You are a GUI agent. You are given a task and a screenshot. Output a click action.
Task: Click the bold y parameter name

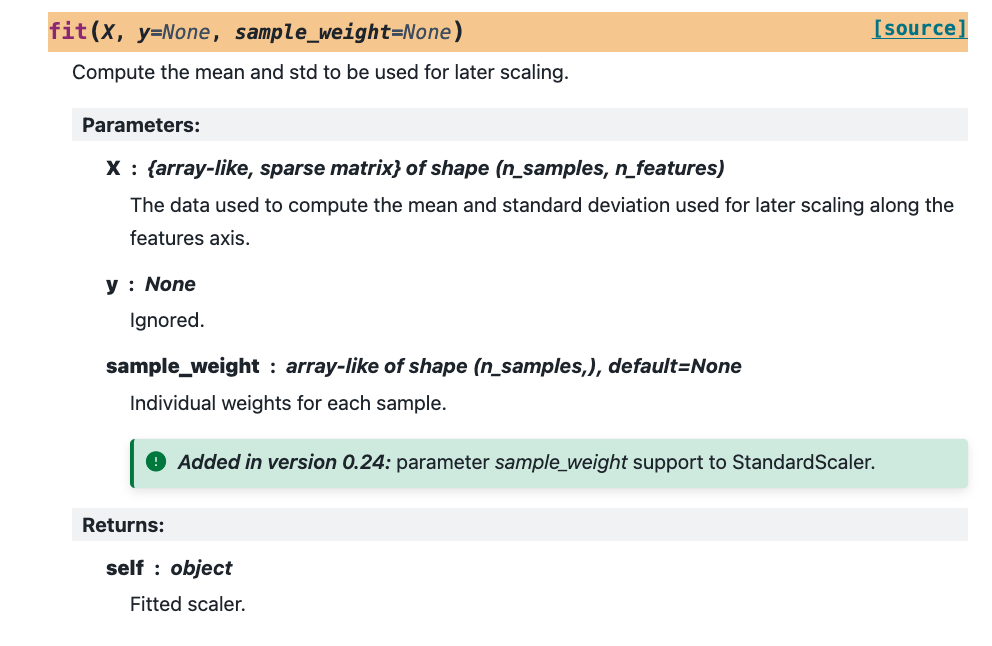click(x=112, y=284)
